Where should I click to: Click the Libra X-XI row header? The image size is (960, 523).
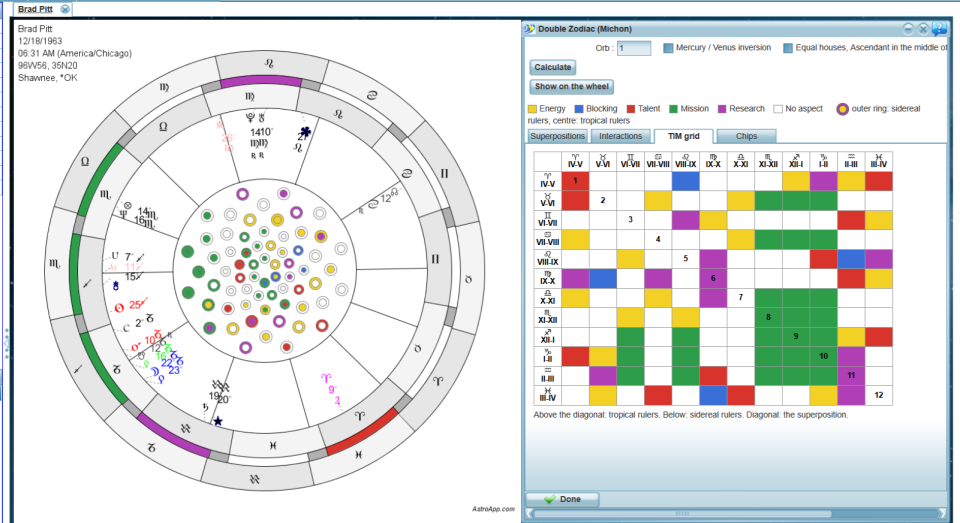547,298
